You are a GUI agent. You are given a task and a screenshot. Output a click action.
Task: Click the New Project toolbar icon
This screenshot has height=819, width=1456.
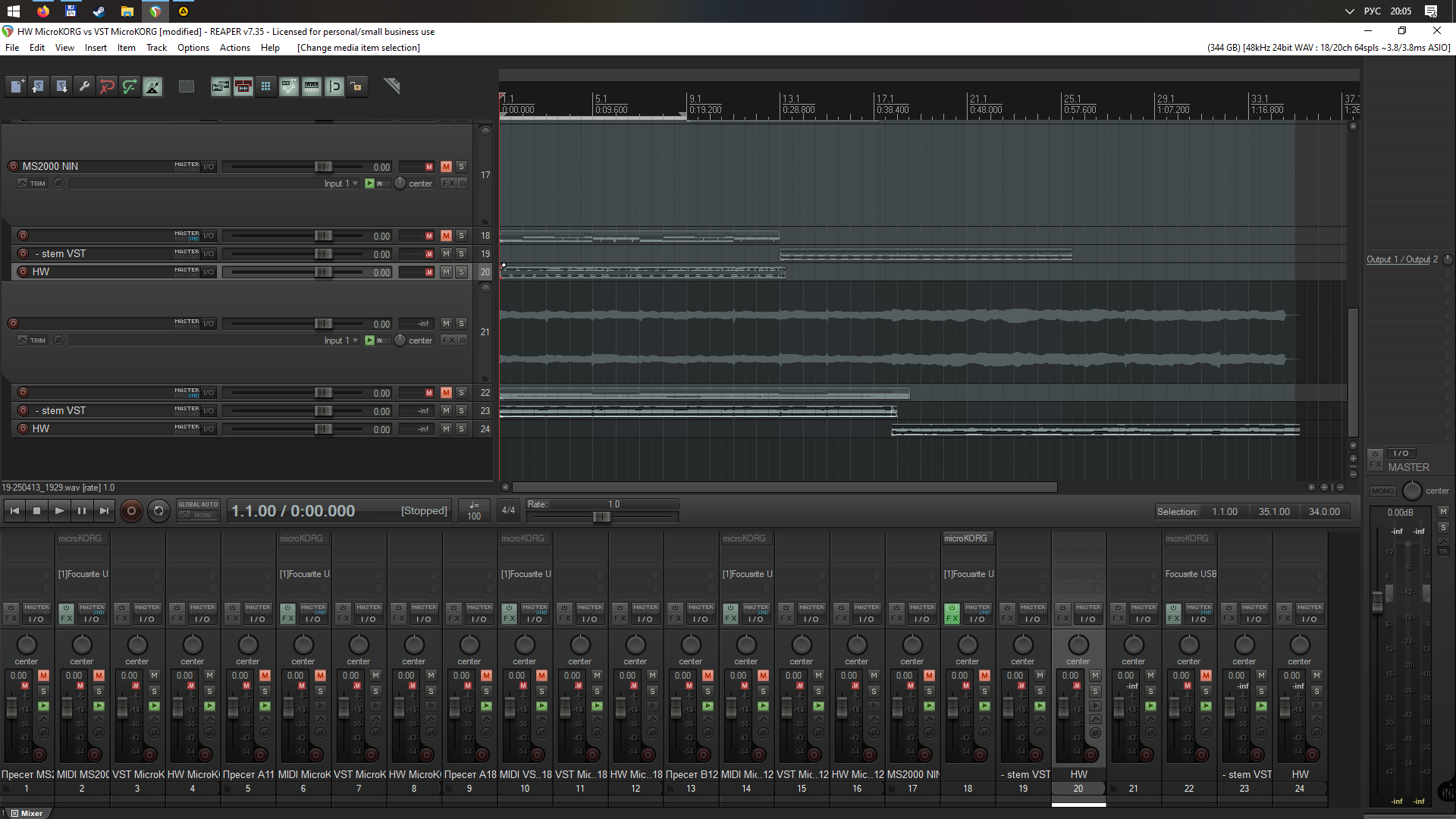point(16,86)
